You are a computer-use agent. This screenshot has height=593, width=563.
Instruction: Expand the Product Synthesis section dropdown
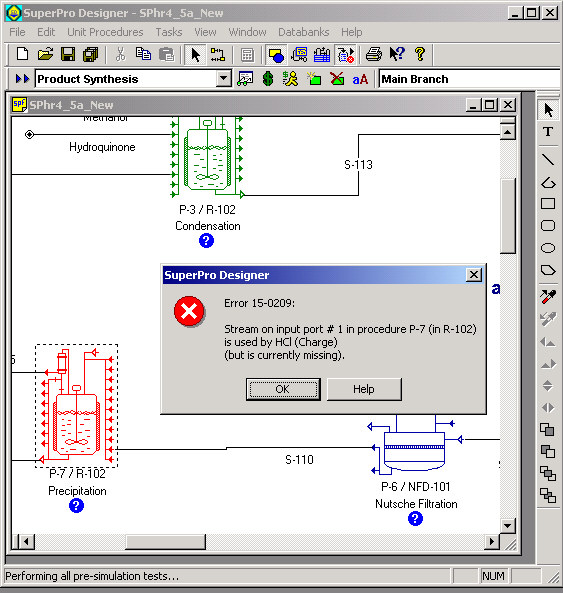coord(224,79)
